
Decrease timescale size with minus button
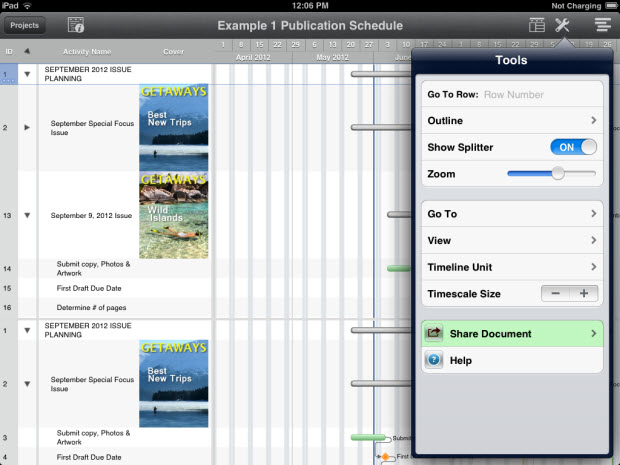click(x=556, y=294)
